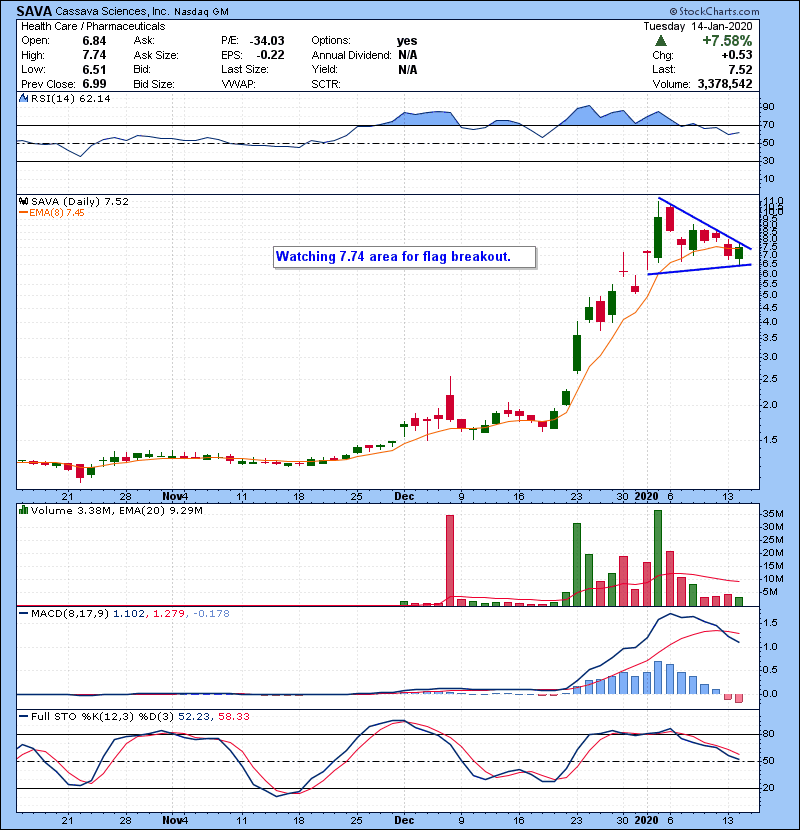Click the blue line marker before Full STO
The image size is (800, 830).
point(23,717)
